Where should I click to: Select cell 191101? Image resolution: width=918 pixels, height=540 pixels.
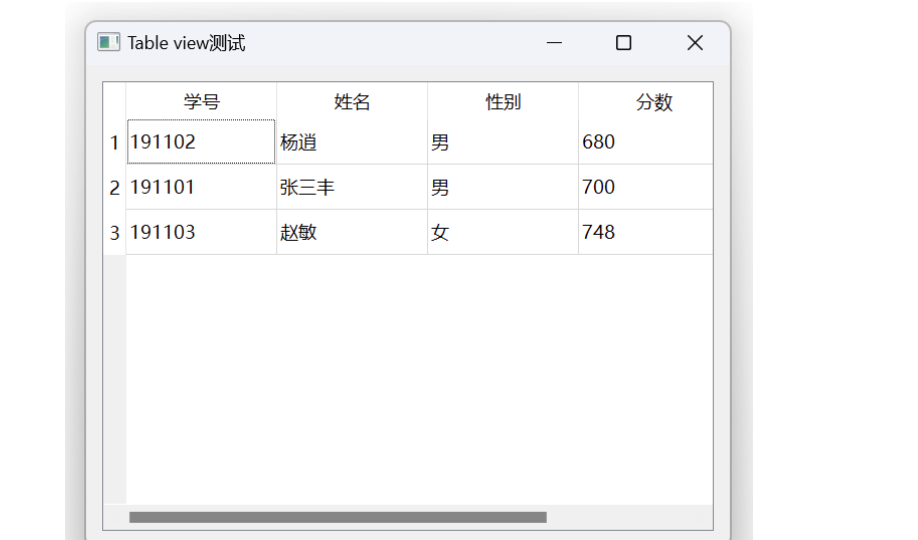(201, 187)
